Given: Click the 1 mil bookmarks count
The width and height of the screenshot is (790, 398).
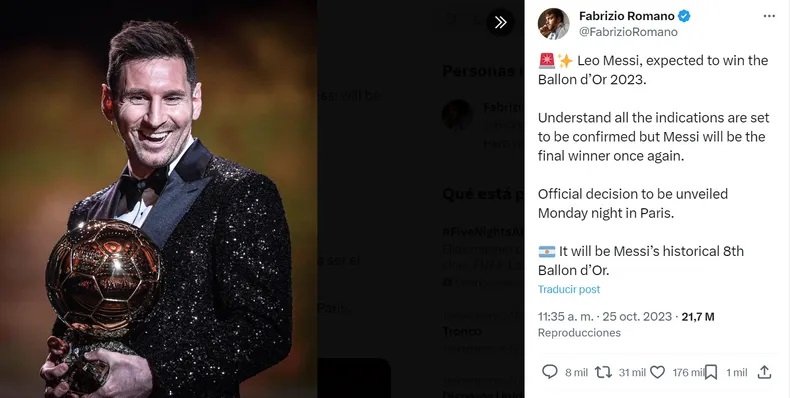Looking at the screenshot, I should pyautogui.click(x=737, y=372).
